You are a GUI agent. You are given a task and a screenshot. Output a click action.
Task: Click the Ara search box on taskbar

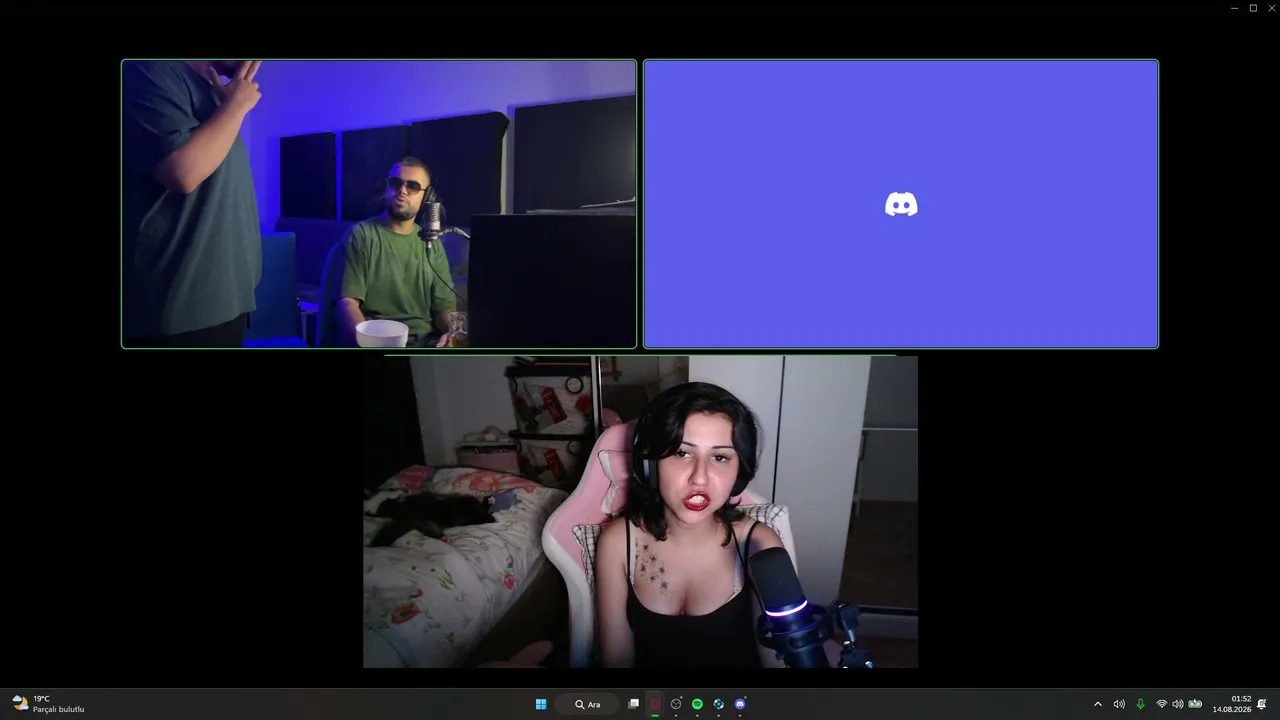[x=588, y=704]
